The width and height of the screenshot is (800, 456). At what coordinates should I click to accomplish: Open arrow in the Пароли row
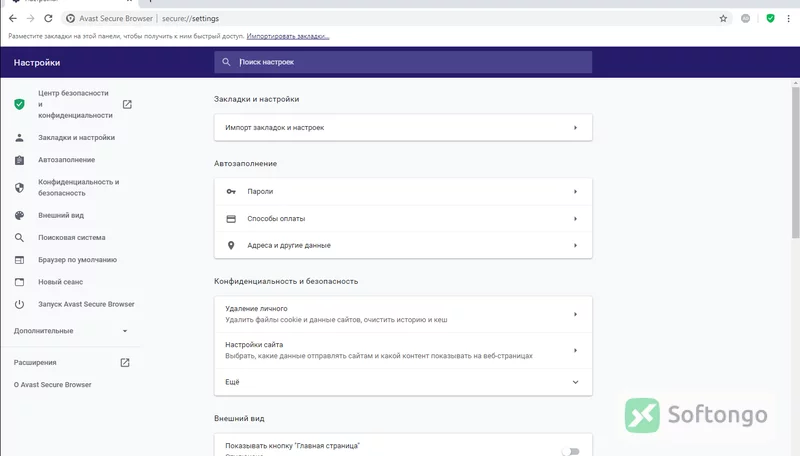click(x=576, y=192)
